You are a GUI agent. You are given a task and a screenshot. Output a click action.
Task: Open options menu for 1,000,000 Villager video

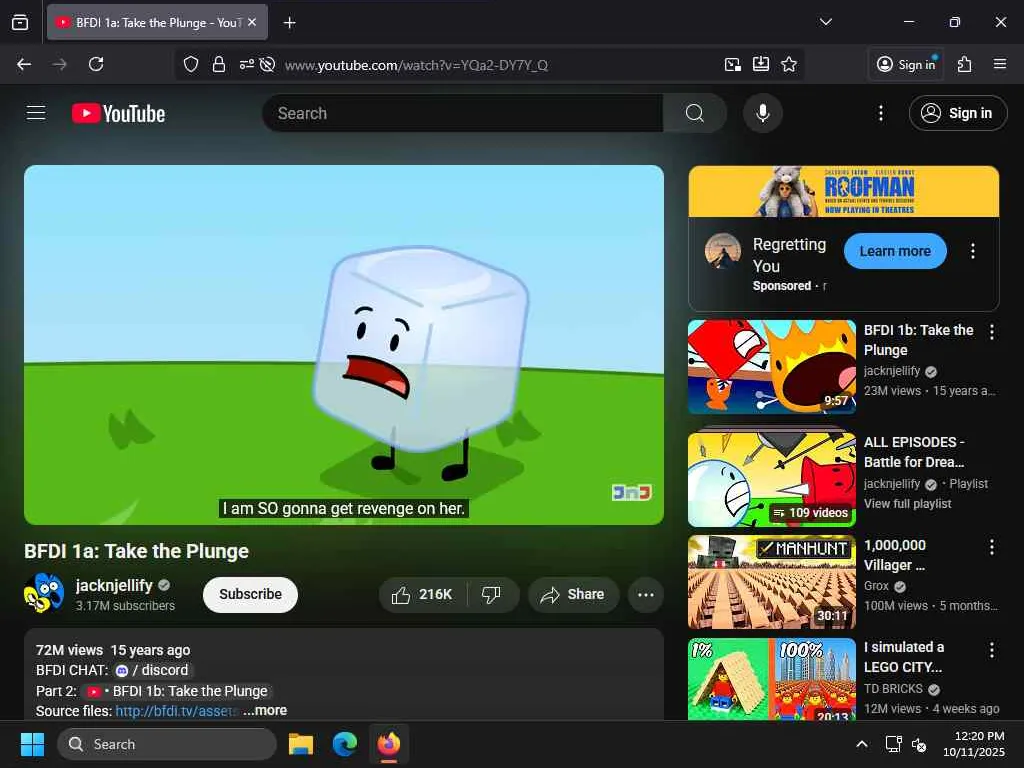pos(991,547)
